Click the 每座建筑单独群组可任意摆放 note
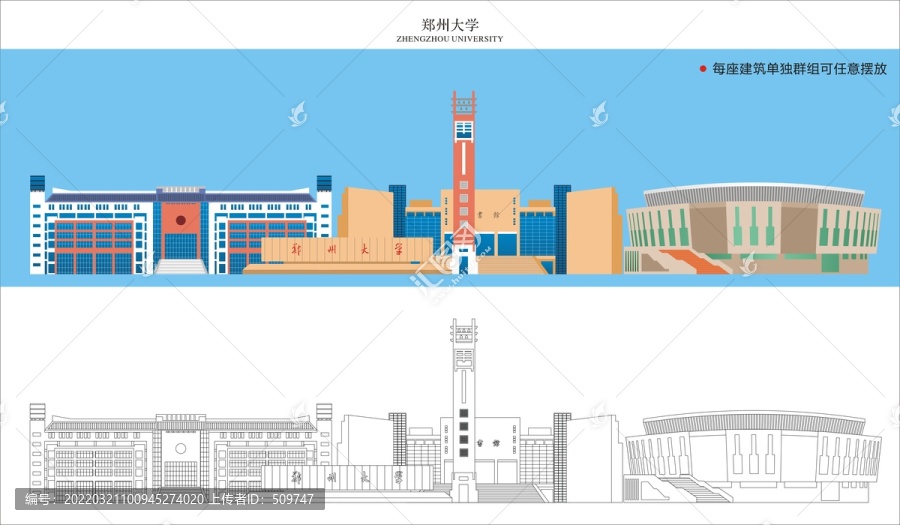Screen dimensions: 900x525 tap(800, 69)
